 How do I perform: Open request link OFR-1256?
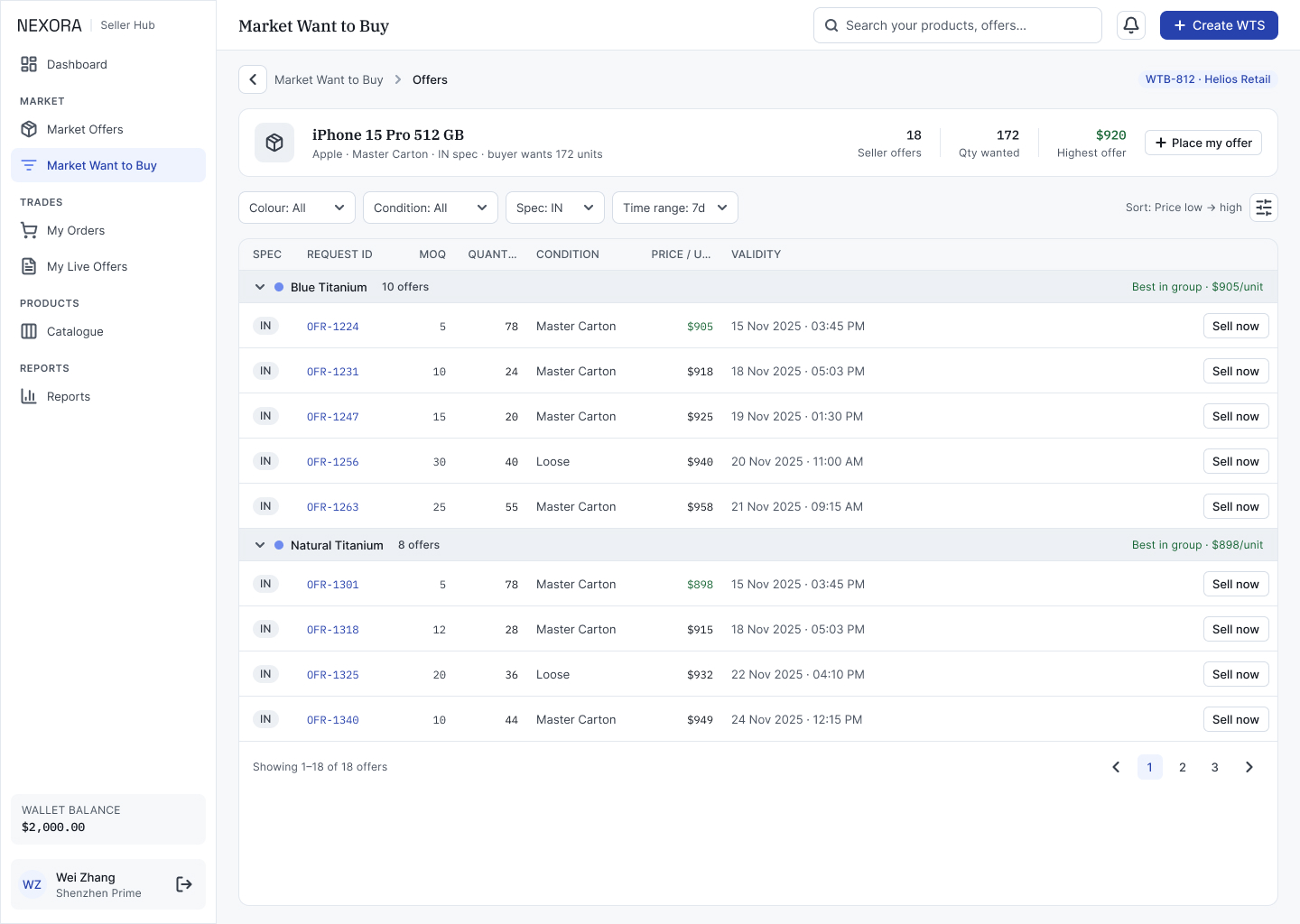tap(333, 462)
